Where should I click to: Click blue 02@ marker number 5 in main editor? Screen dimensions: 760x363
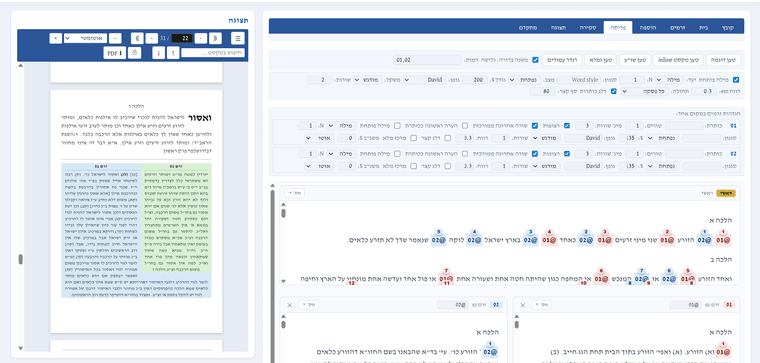point(439,239)
